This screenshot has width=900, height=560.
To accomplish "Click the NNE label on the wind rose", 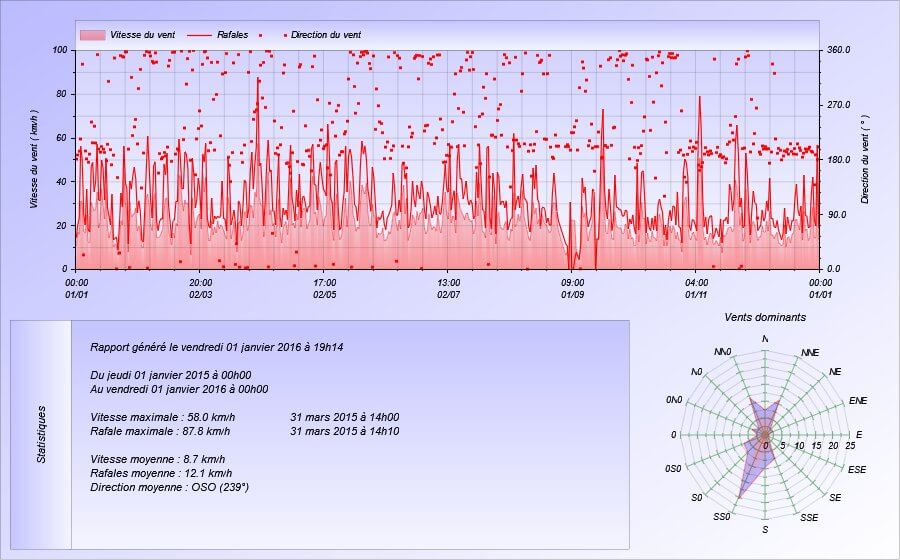I will (810, 353).
